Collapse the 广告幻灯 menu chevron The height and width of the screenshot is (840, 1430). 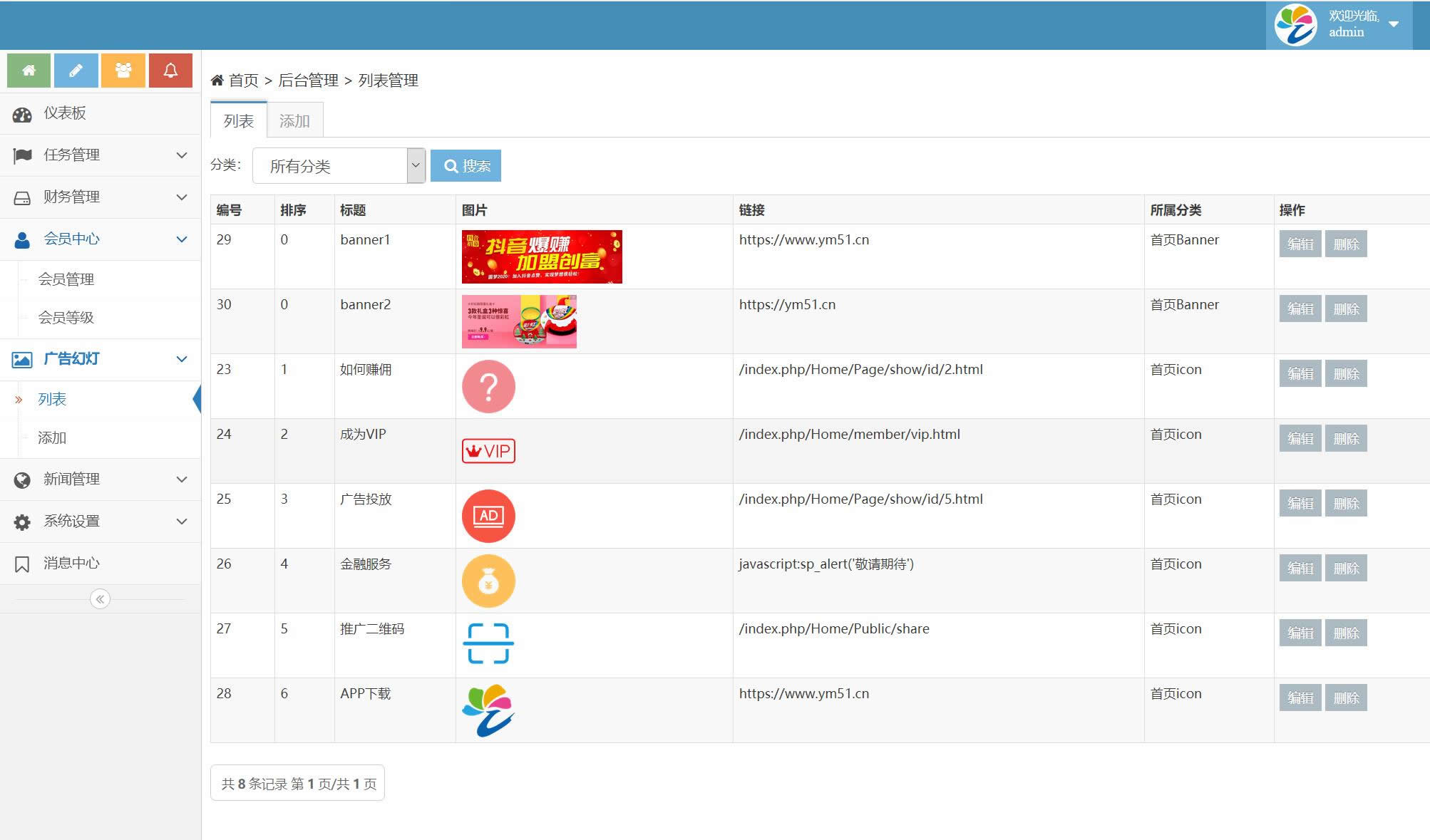pos(182,359)
